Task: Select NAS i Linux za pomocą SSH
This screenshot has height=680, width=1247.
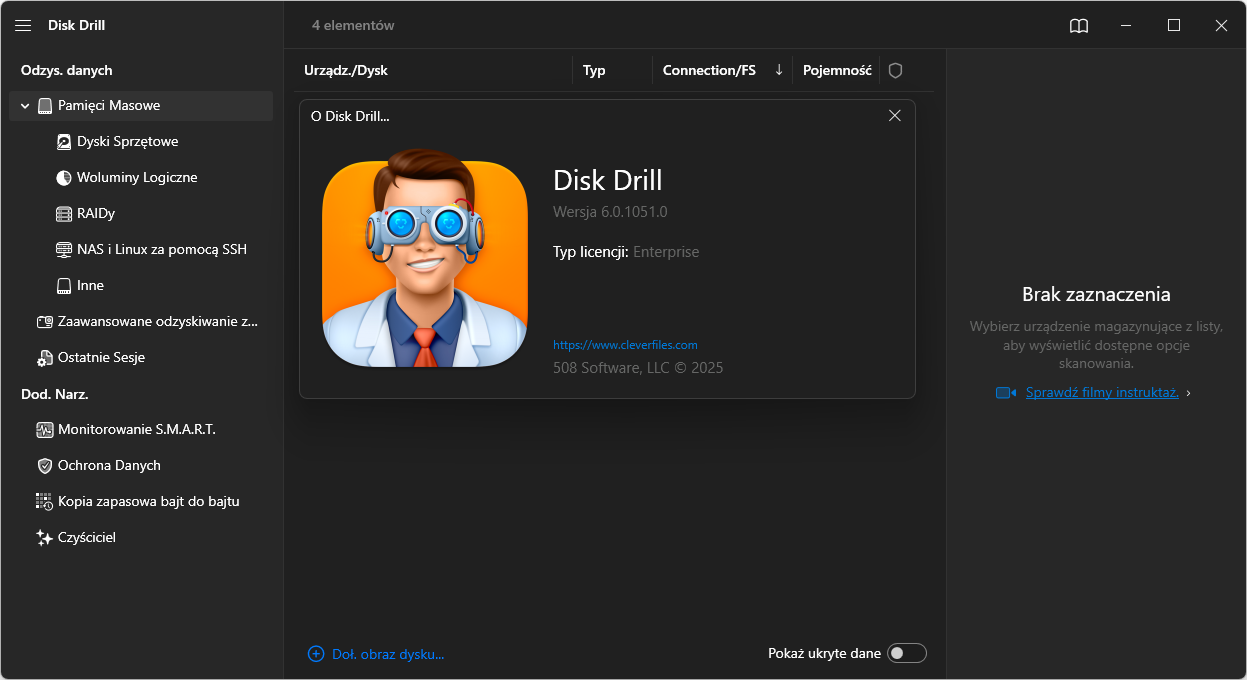Action: [x=160, y=250]
